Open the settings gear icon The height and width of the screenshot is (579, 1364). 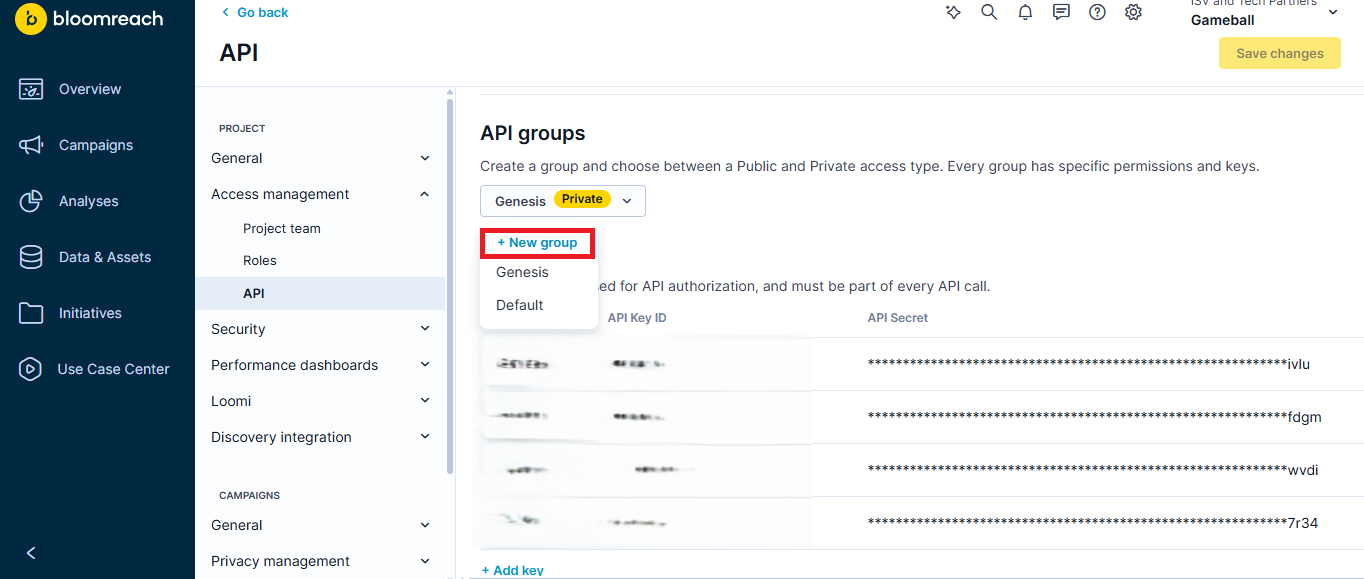click(1133, 12)
